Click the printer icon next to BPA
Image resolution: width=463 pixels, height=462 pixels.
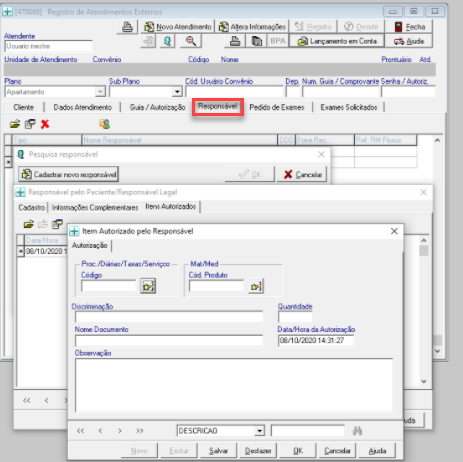(x=235, y=41)
